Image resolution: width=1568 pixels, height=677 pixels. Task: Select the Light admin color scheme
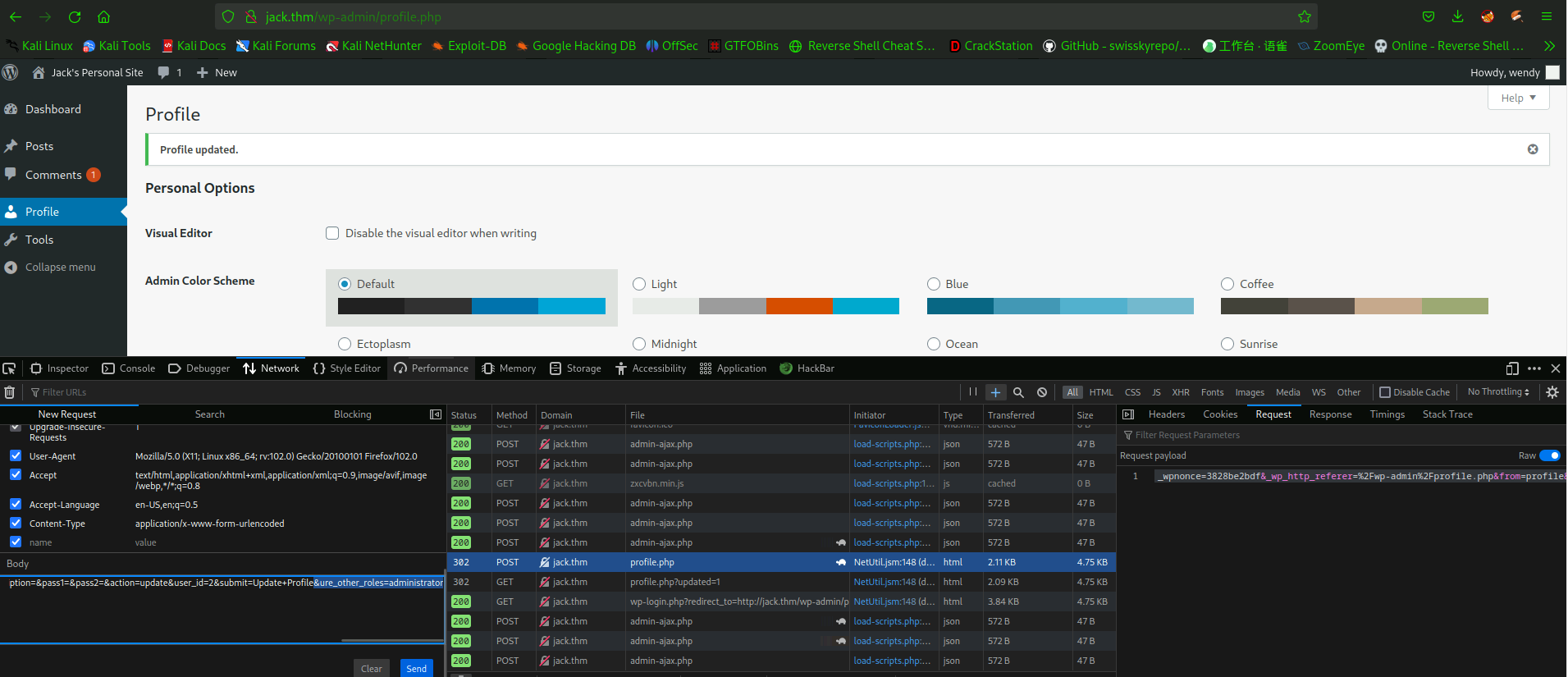click(639, 284)
